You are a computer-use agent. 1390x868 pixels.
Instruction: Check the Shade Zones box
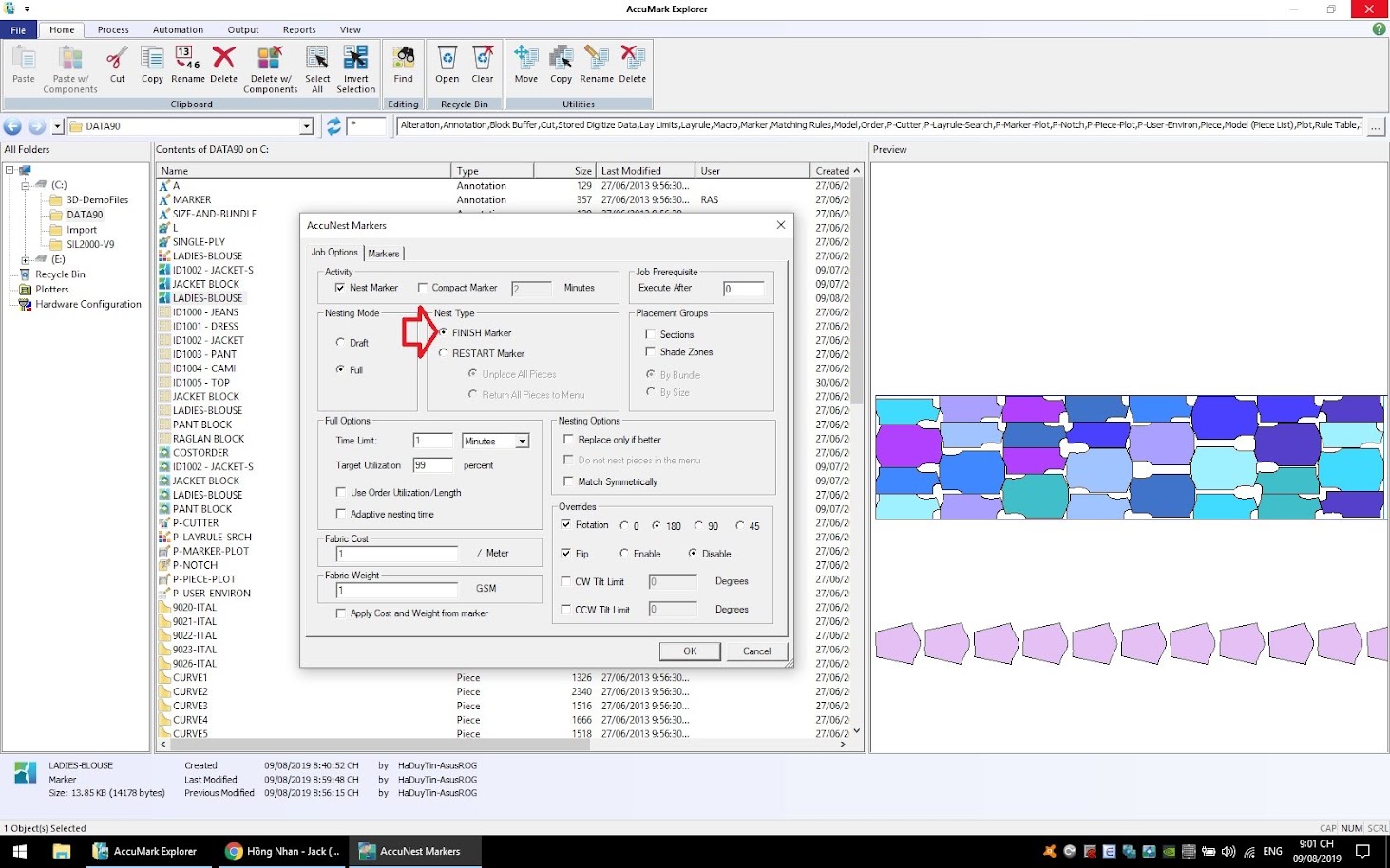(x=651, y=351)
